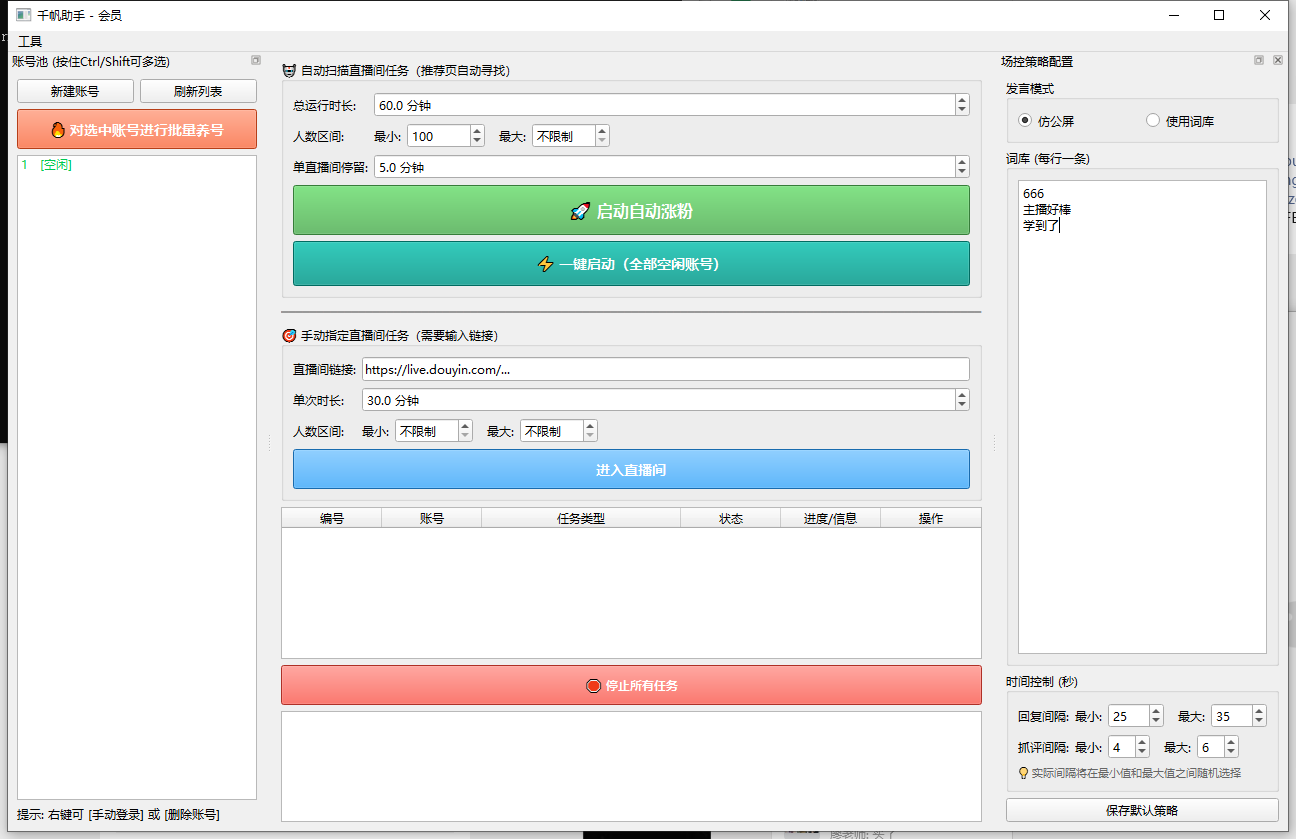Click 对选中账号进行批量养号 fire button

137,130
